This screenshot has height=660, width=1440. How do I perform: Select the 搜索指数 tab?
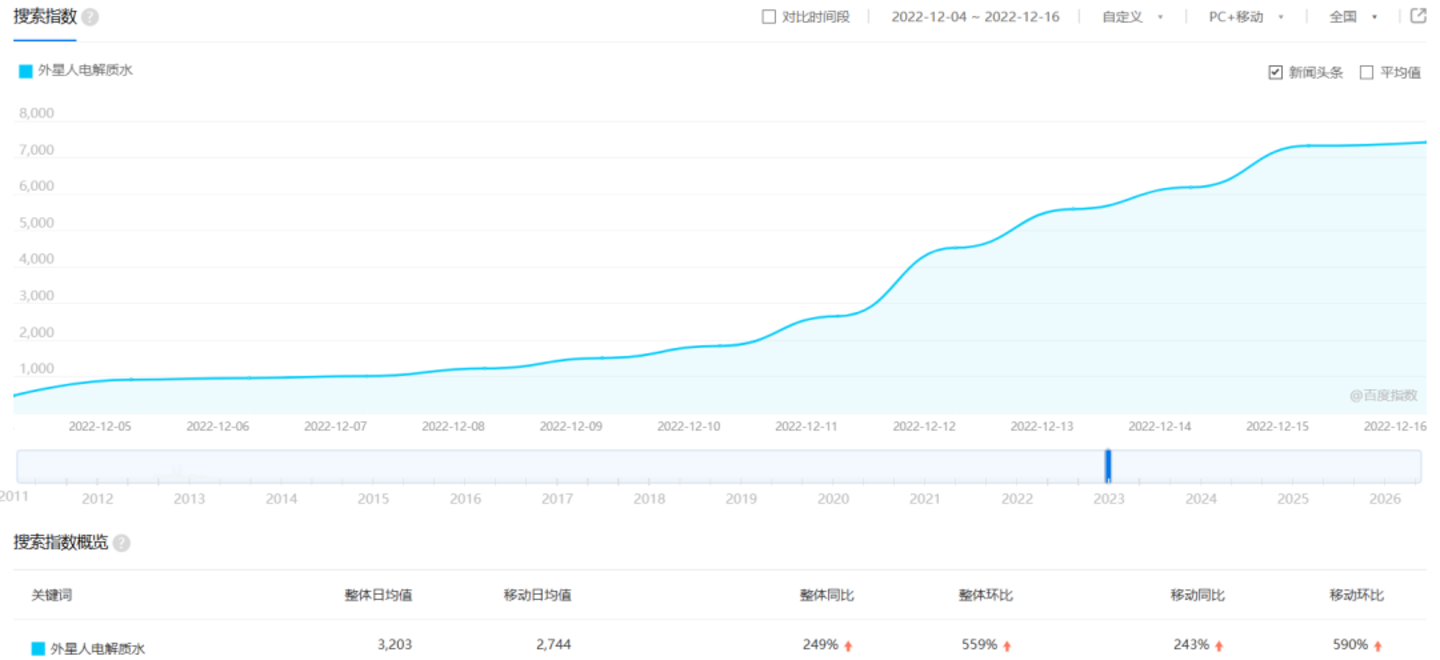45,17
